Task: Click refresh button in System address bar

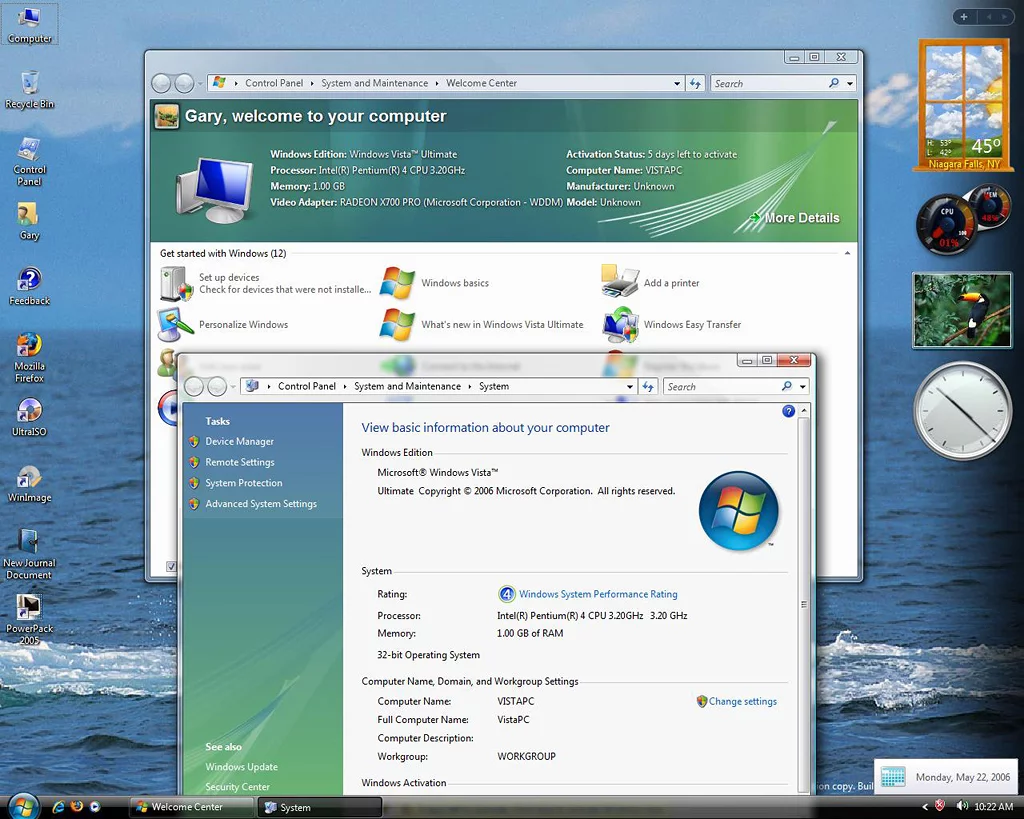Action: coord(649,386)
